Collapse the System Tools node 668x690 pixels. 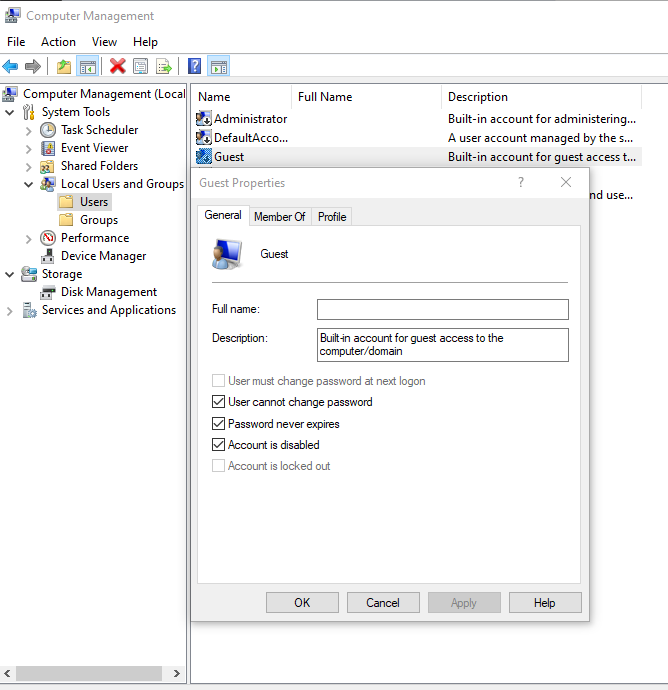[10, 113]
